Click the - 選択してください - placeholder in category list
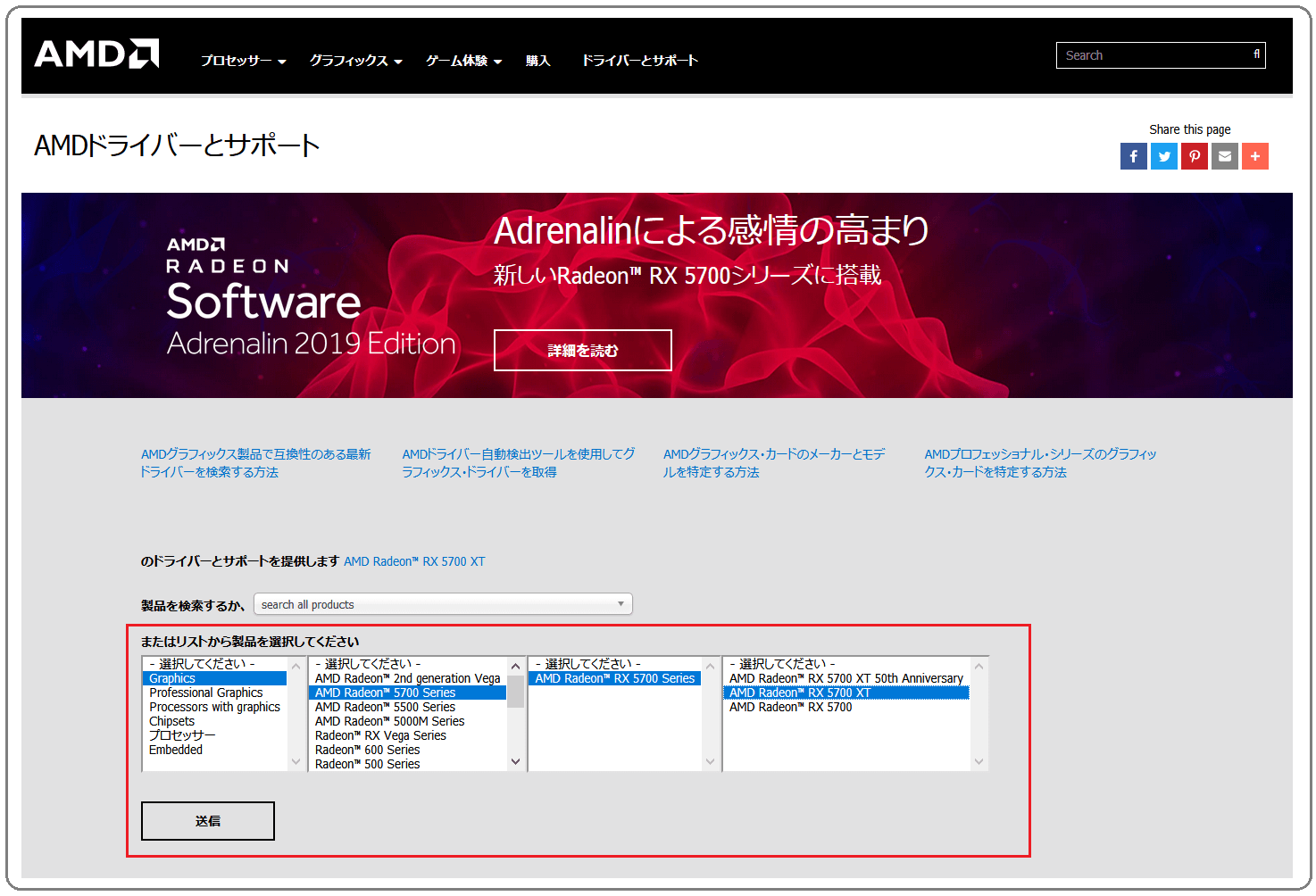This screenshot has height=896, width=1316. click(x=214, y=664)
